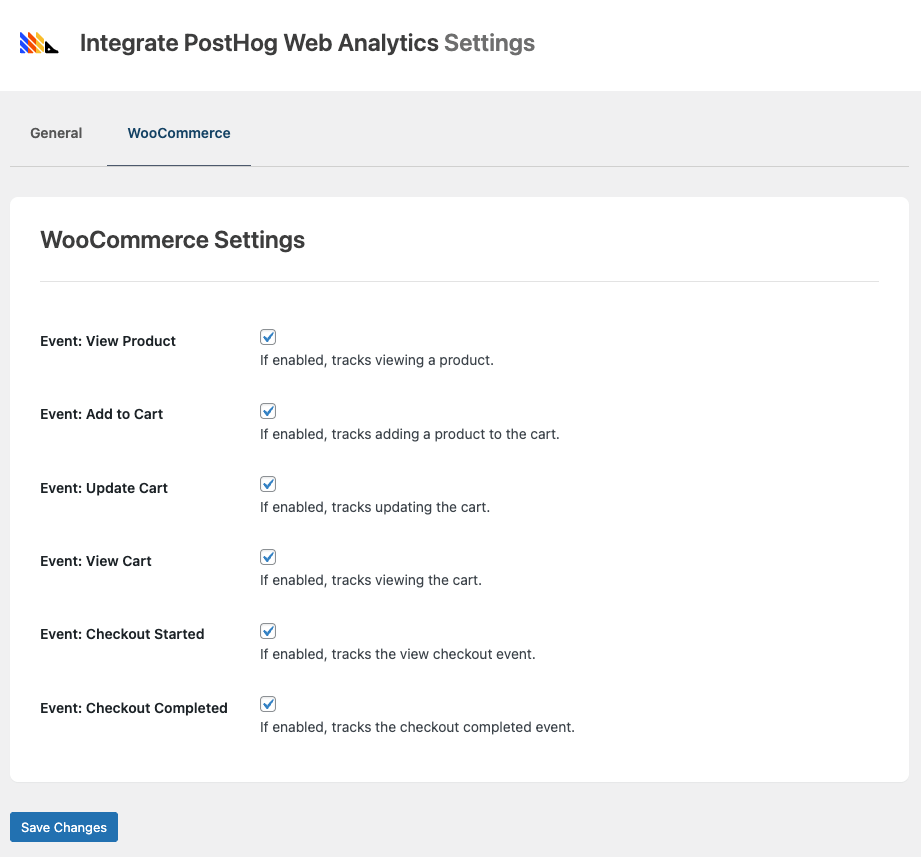The height and width of the screenshot is (857, 921).
Task: Click the Save Changes button
Action: [x=64, y=827]
